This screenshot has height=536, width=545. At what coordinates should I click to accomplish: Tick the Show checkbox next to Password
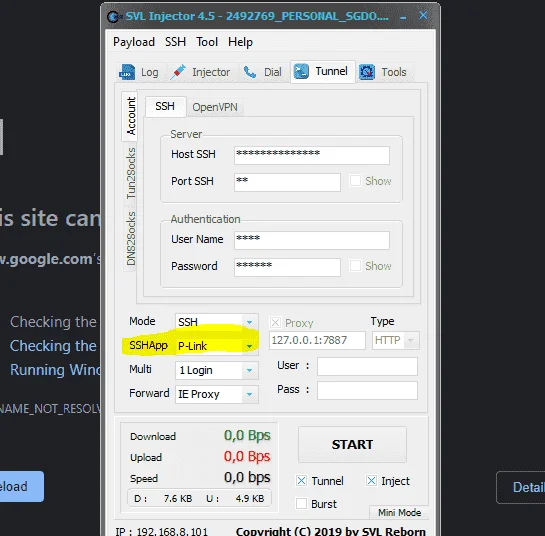(x=355, y=266)
